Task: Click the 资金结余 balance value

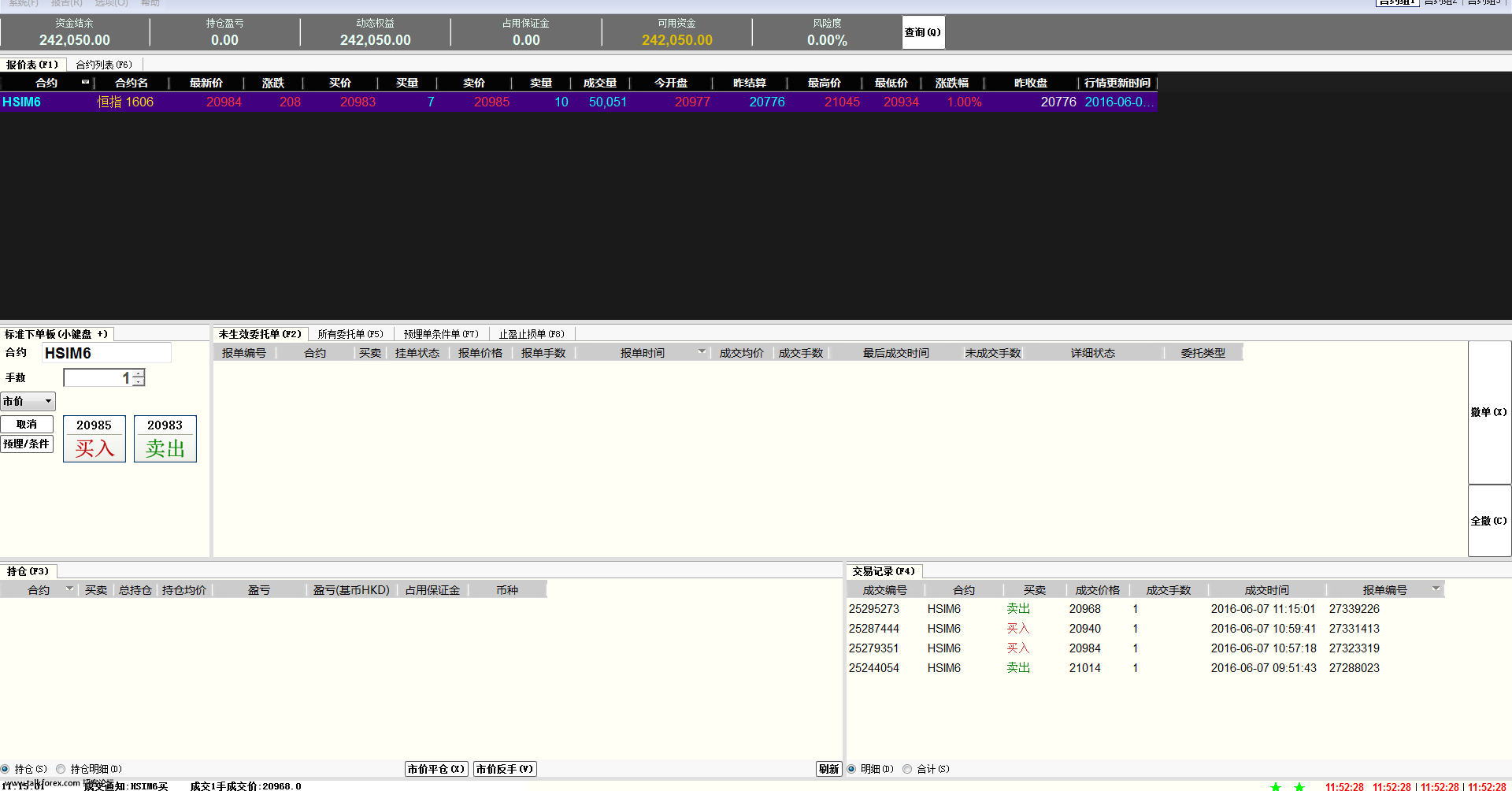Action: coord(75,40)
